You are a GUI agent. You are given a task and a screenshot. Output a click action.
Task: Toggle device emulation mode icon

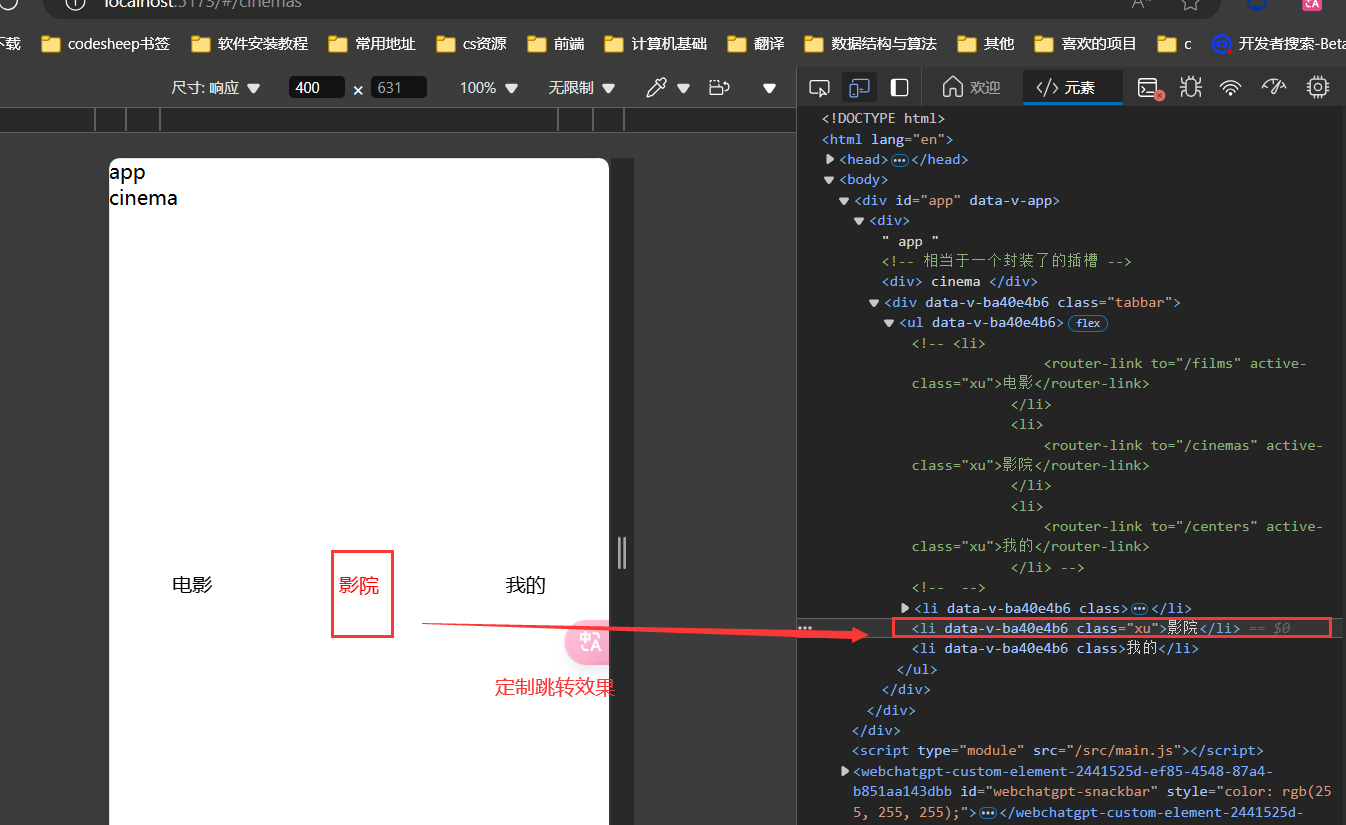coord(860,88)
